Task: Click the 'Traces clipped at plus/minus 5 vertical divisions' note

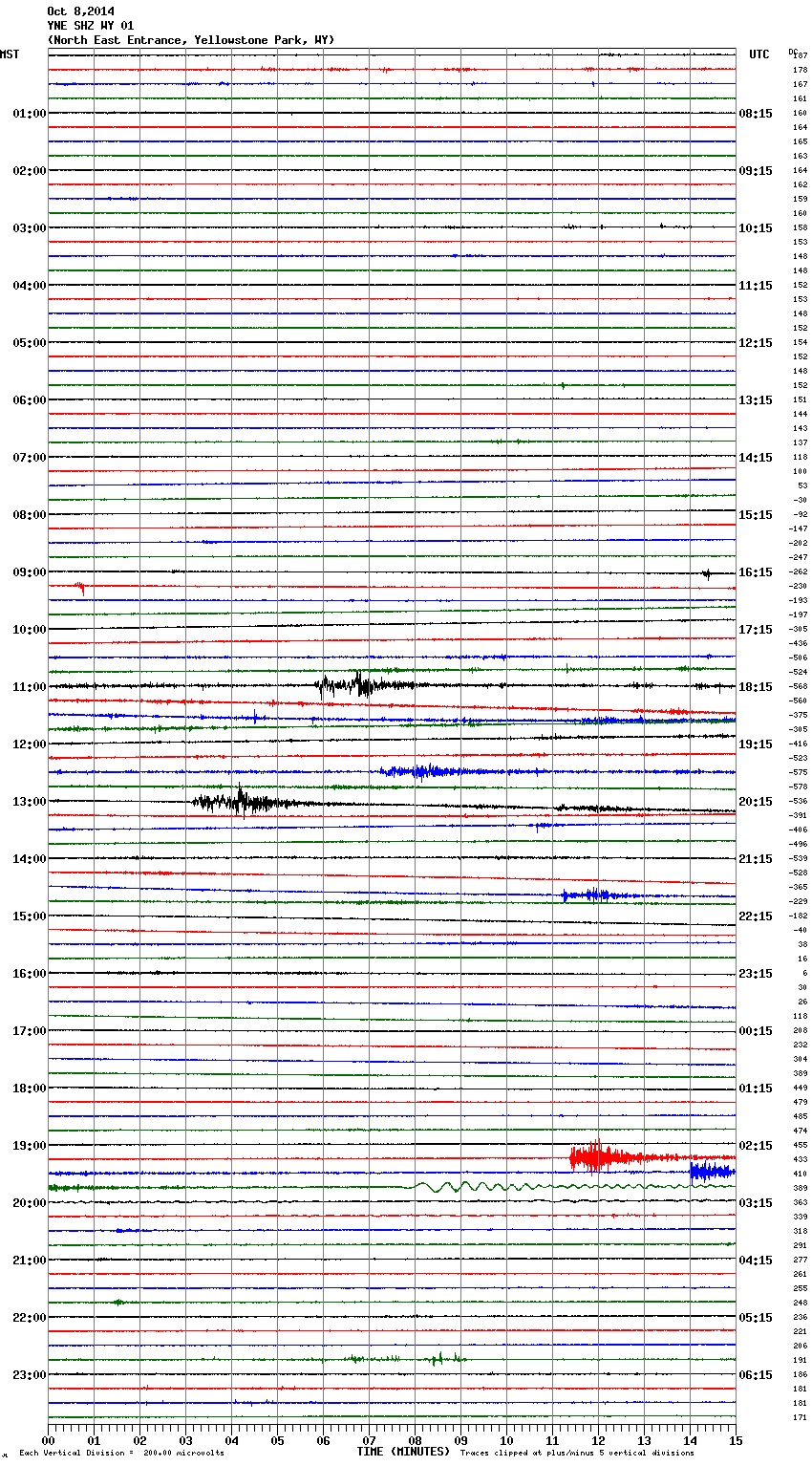Action: pos(577,1453)
